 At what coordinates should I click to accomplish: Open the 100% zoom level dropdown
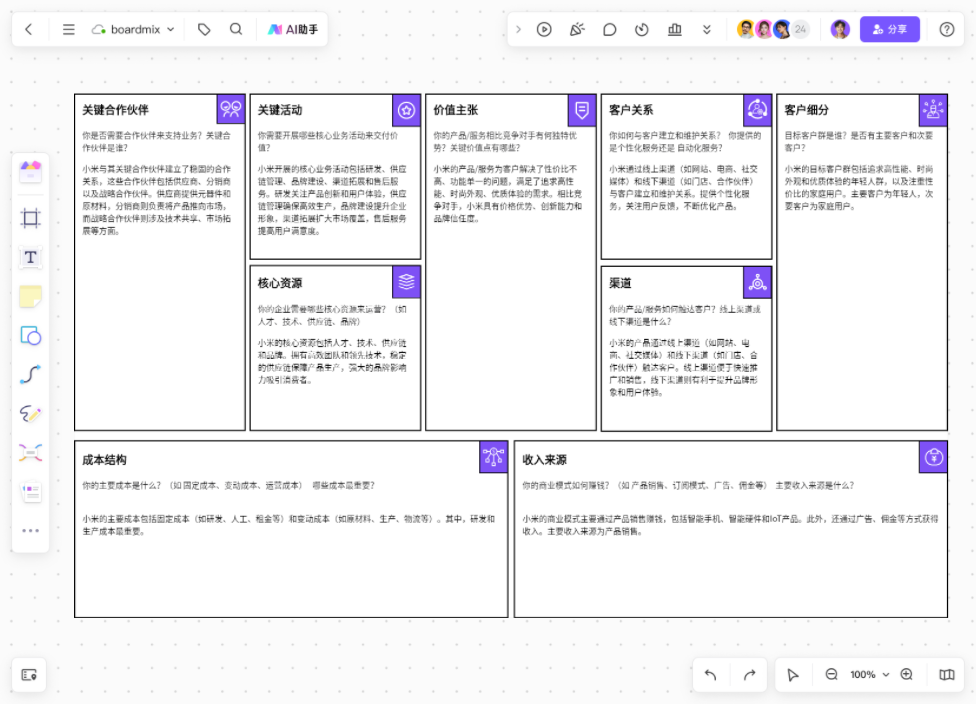(870, 675)
